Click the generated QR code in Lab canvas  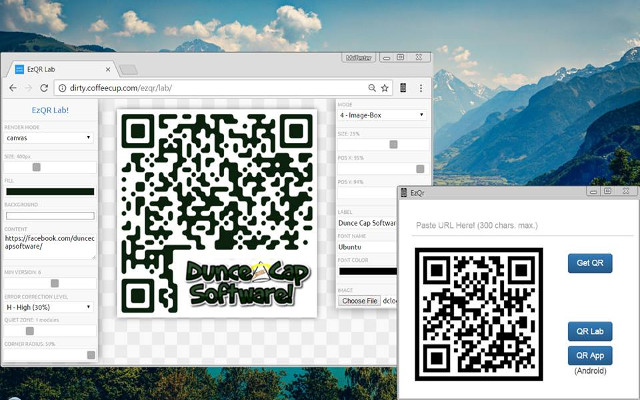[x=217, y=213]
